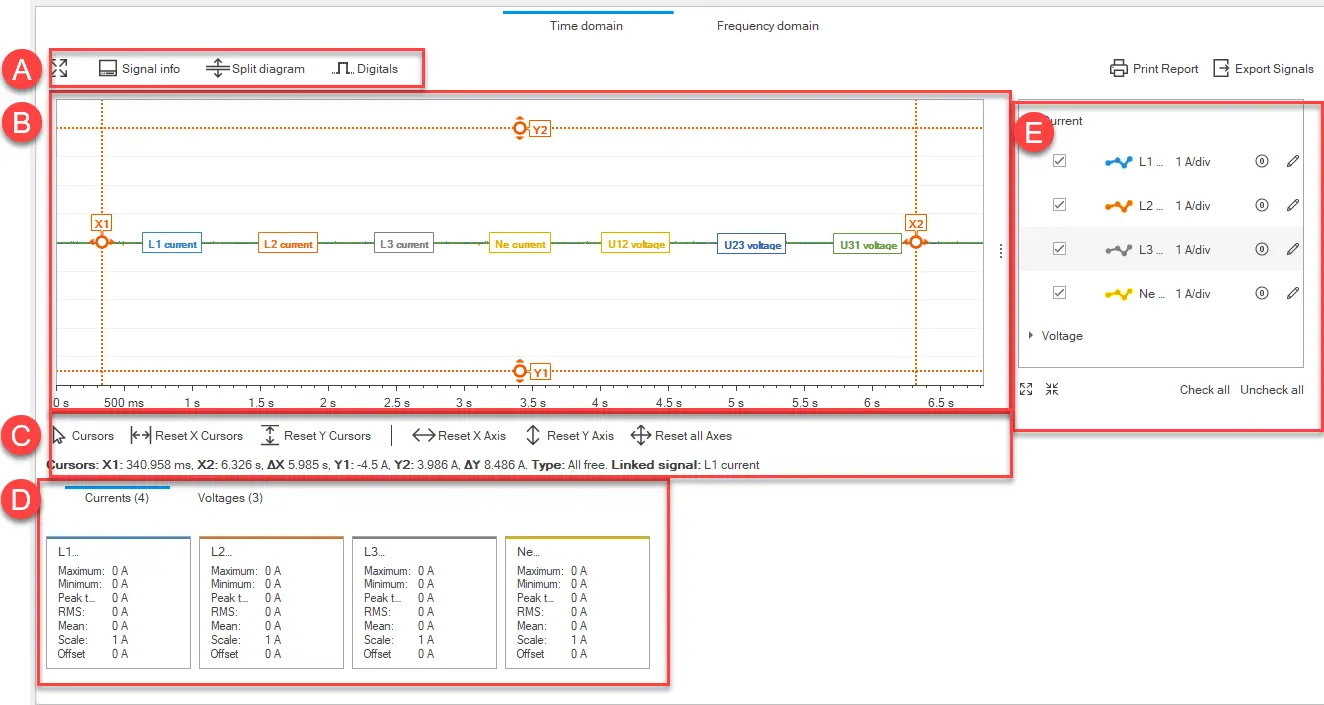Viewport: 1324px width, 705px height.
Task: Expand the Voltage signal group
Action: pos(1031,336)
